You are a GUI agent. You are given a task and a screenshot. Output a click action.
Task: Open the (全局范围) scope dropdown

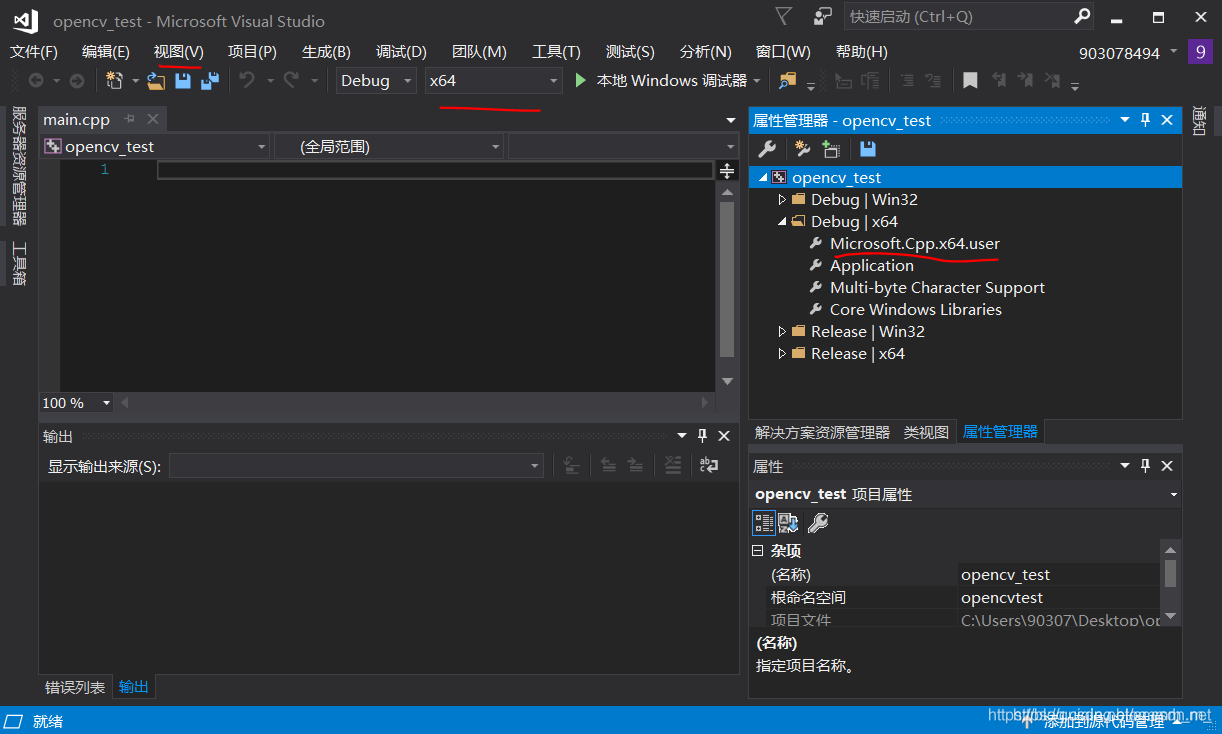pos(389,147)
